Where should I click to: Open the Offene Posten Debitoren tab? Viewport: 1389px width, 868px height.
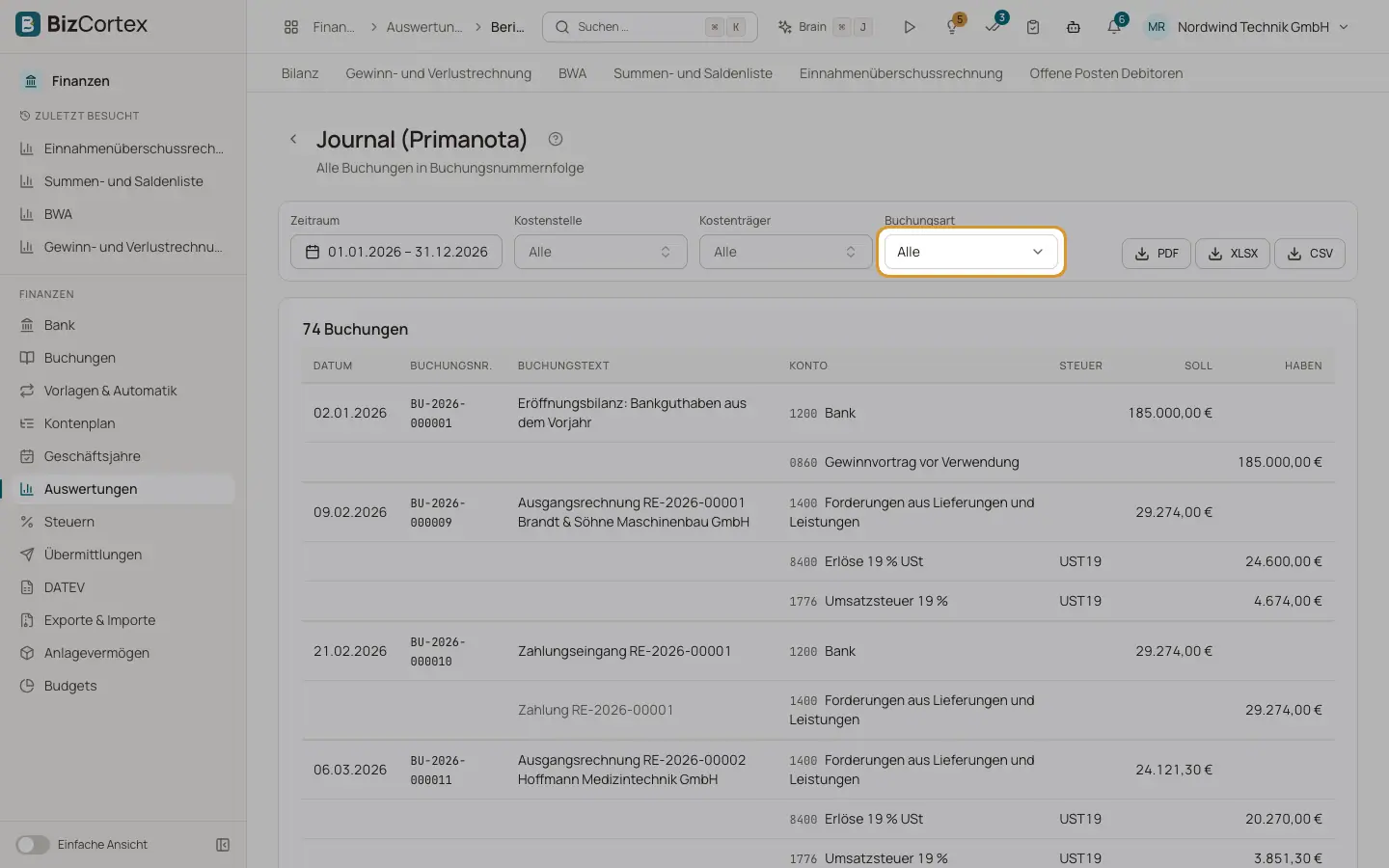[x=1105, y=73]
